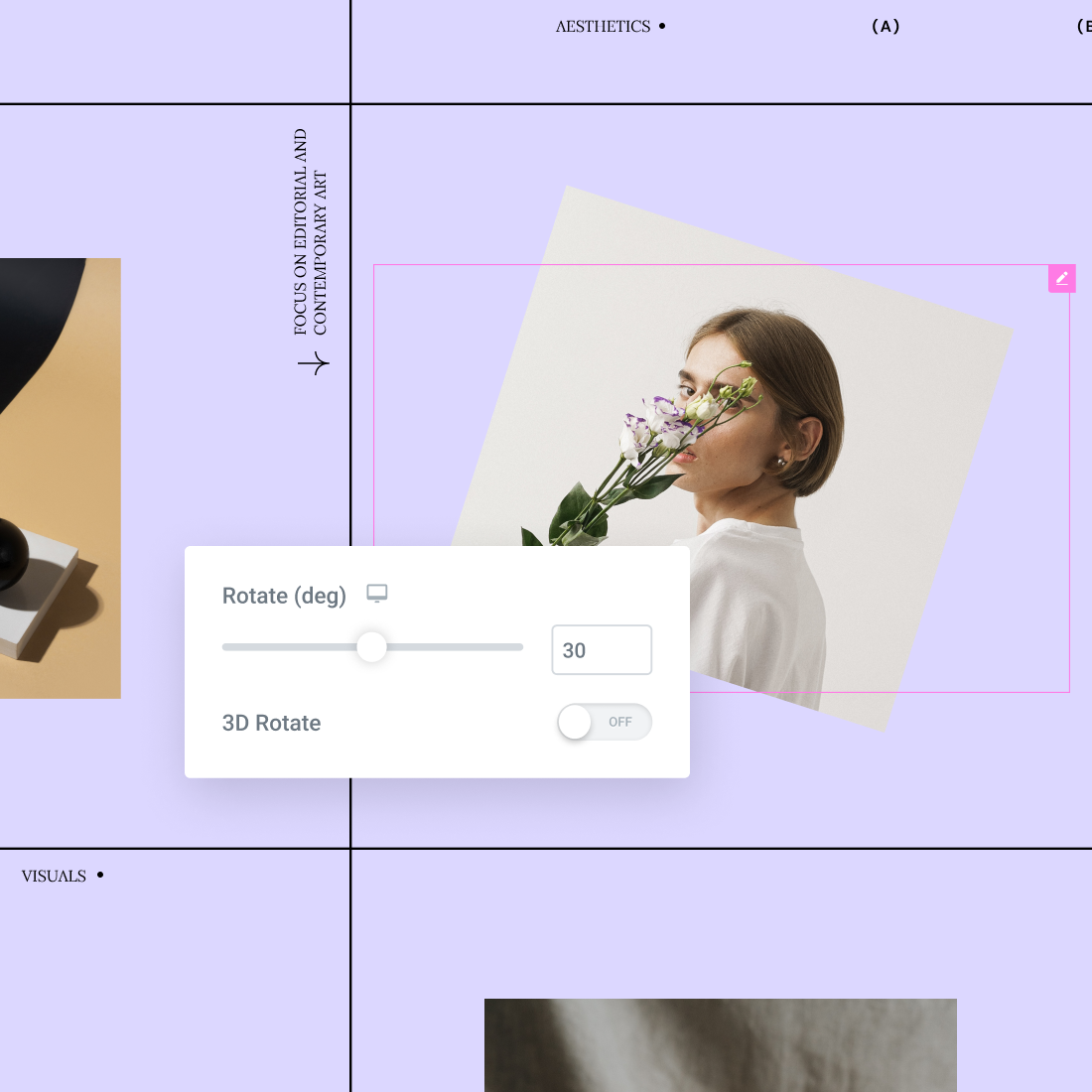Focus the rotate degrees input showing 30
Screen dimensions: 1092x1092
[x=601, y=650]
